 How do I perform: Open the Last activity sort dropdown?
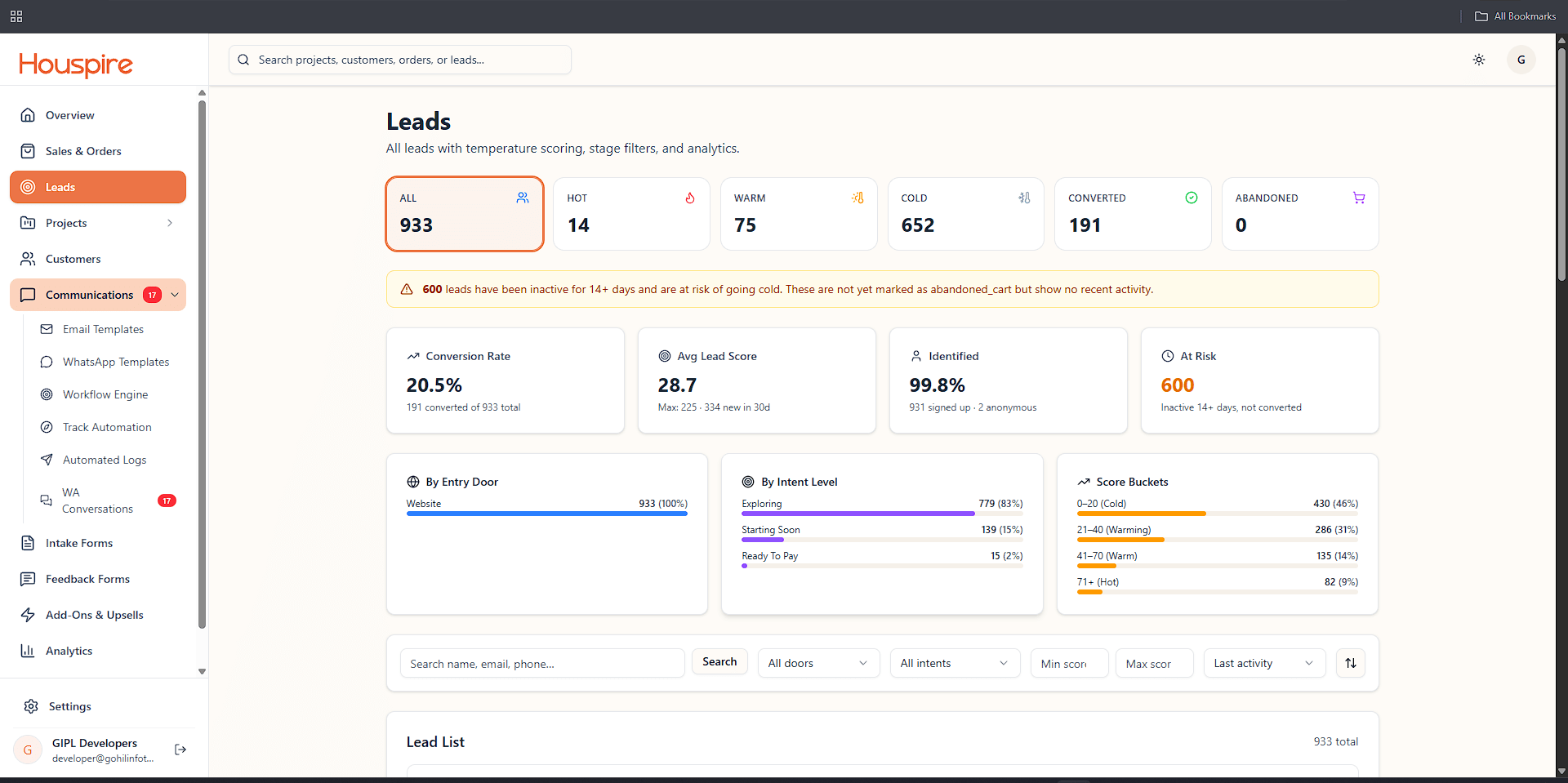(1264, 663)
